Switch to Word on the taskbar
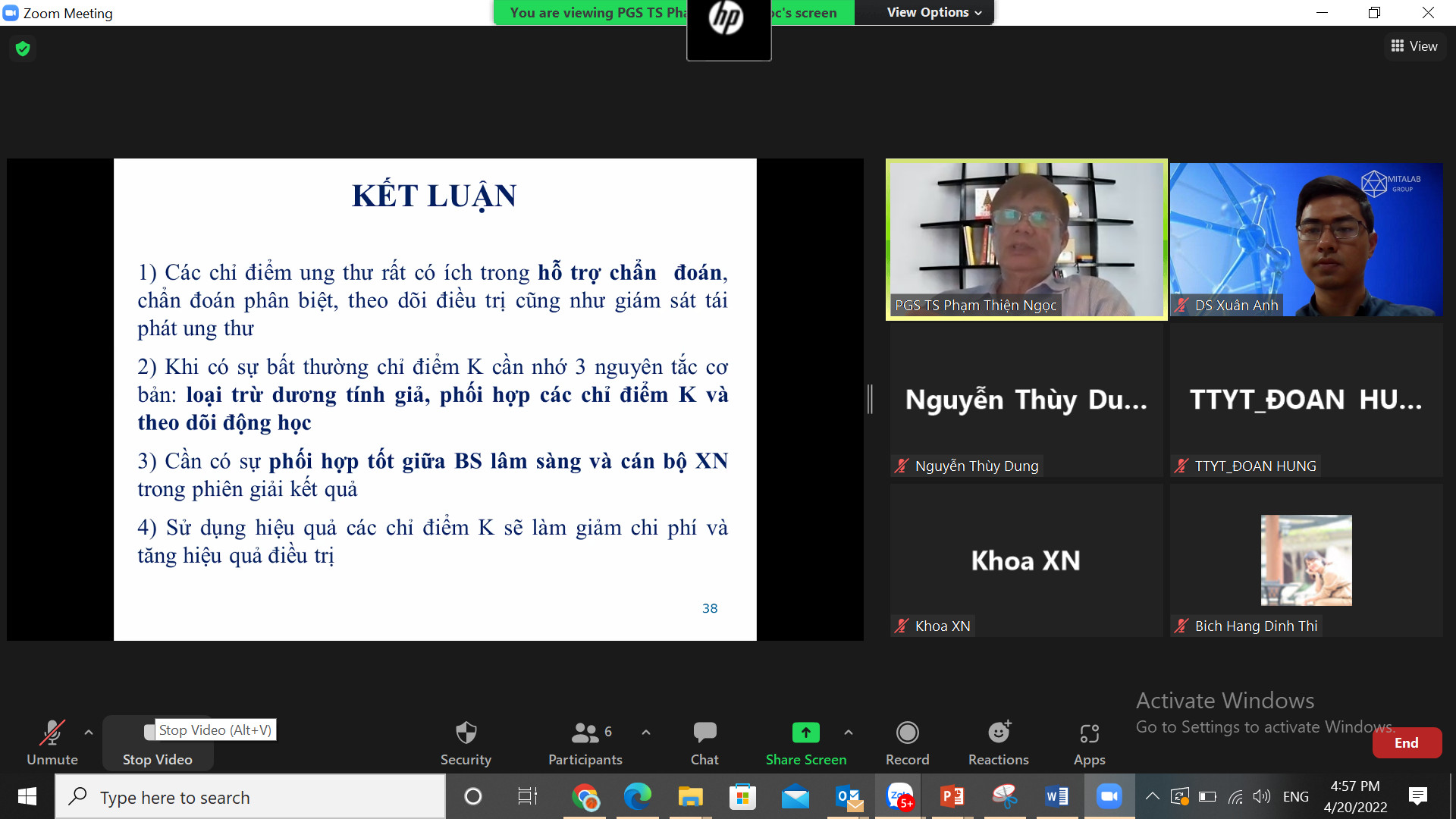The height and width of the screenshot is (819, 1456). (1056, 796)
